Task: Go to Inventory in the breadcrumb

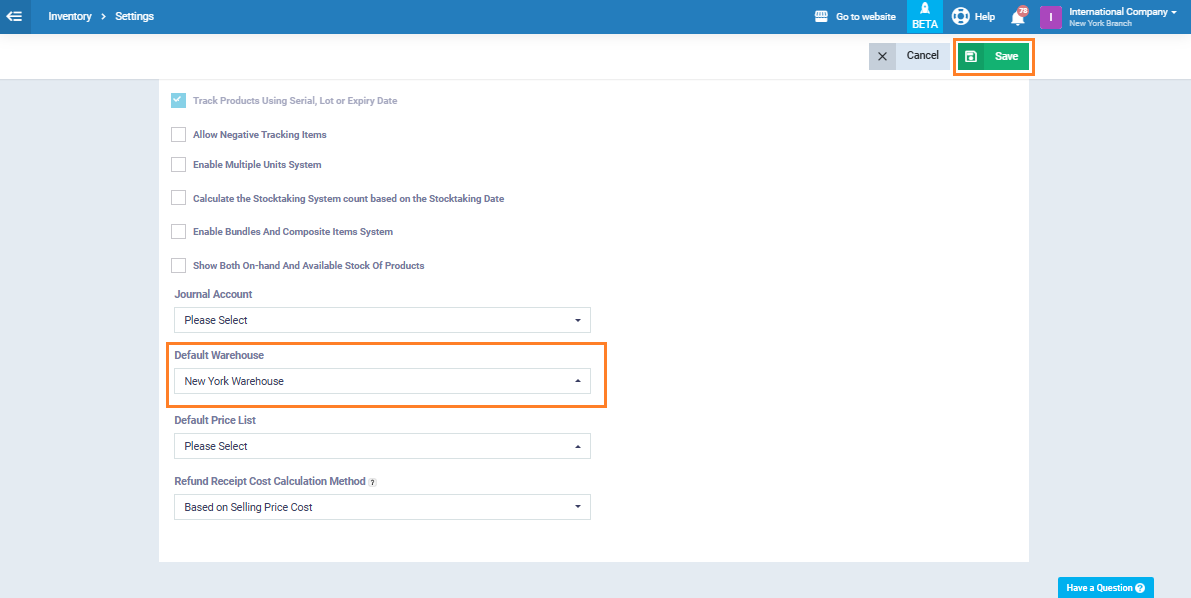Action: click(x=70, y=17)
